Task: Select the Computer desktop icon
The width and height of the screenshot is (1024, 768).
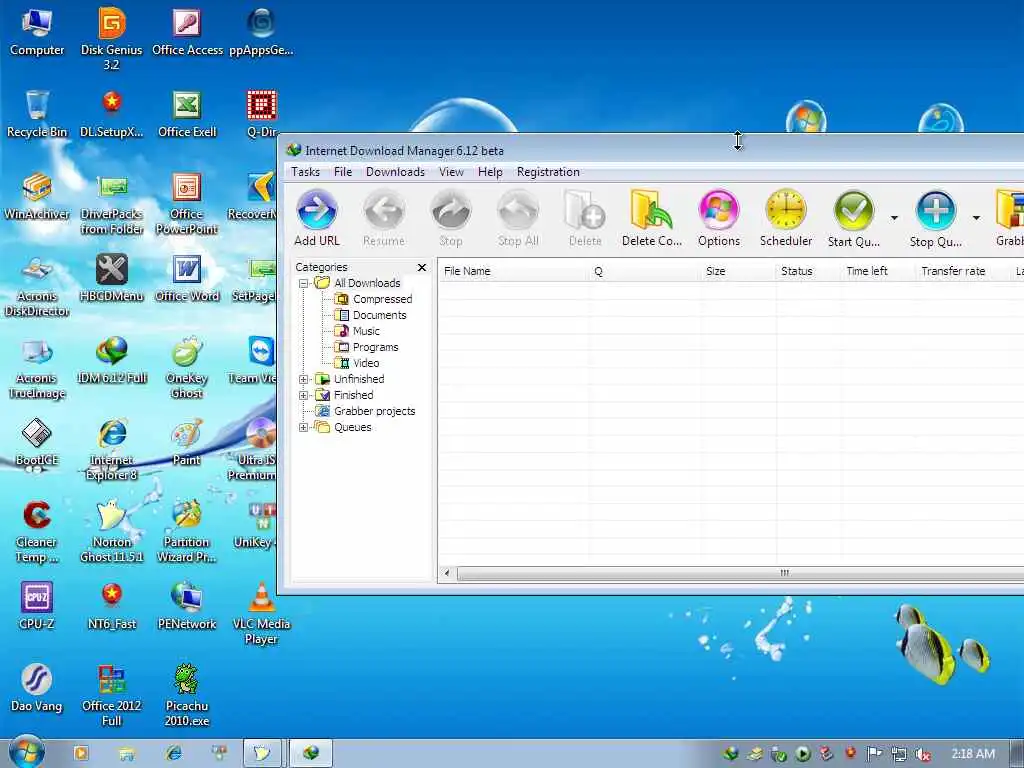Action: click(x=37, y=31)
